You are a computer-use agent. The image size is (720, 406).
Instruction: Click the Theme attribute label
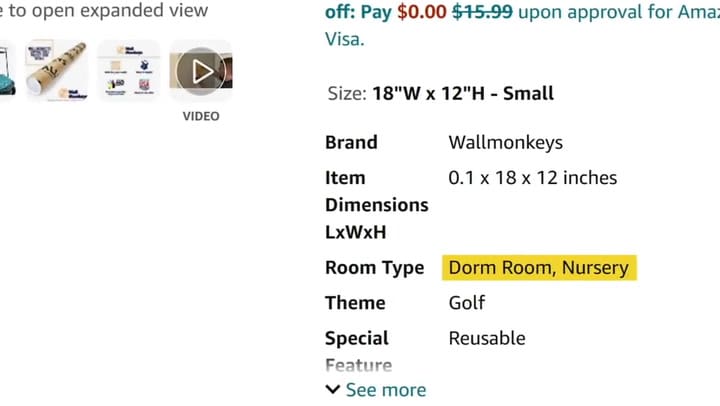[355, 303]
